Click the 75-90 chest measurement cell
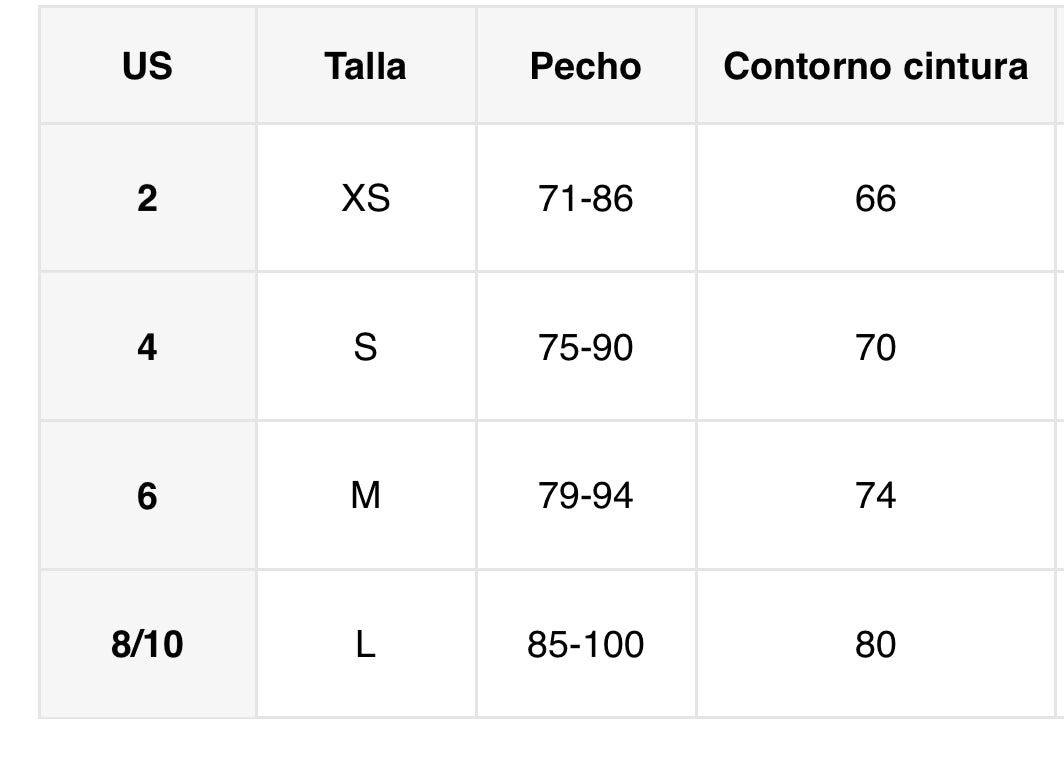Image resolution: width=1064 pixels, height=757 pixels. pos(585,347)
